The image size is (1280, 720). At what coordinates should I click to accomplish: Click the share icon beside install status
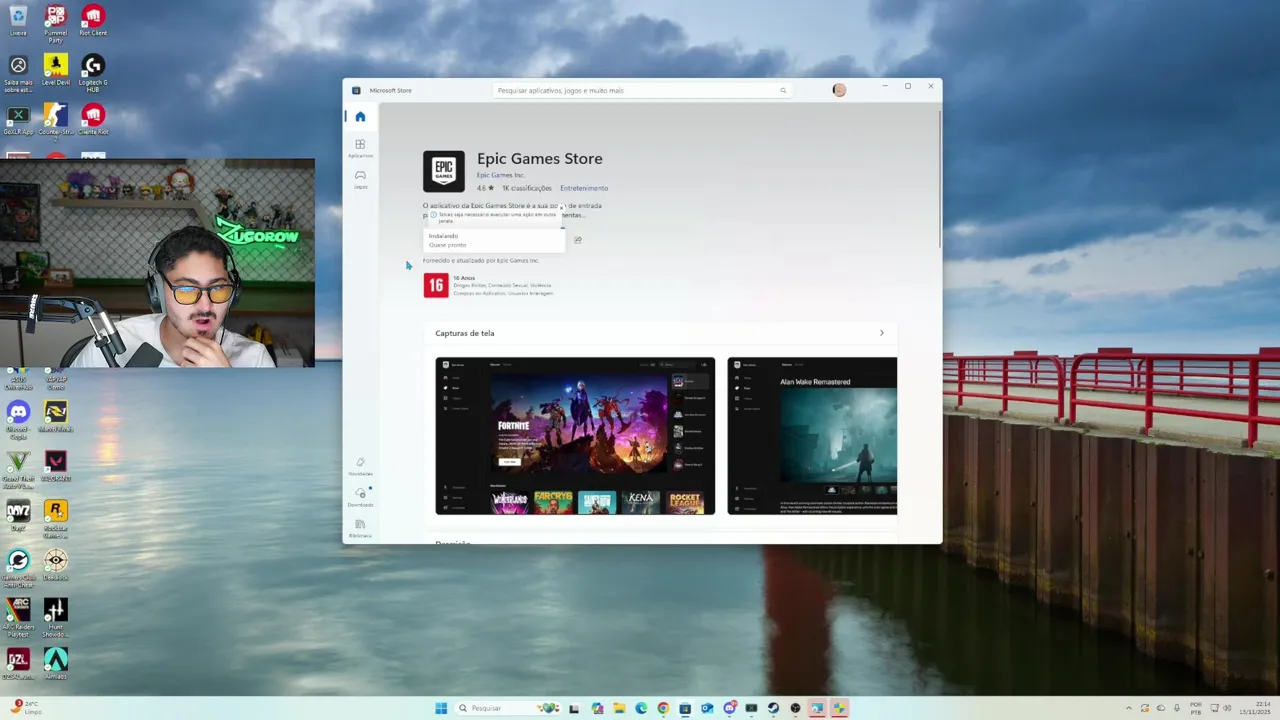coord(578,240)
